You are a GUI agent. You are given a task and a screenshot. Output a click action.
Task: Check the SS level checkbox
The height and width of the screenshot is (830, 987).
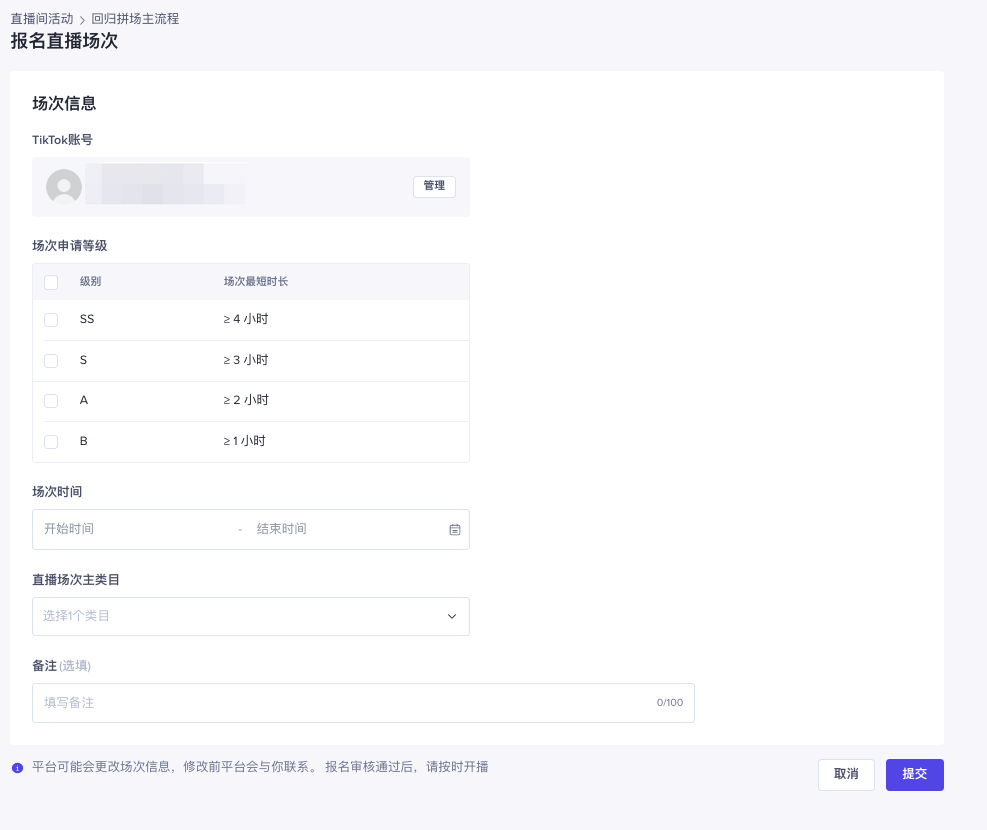[x=51, y=320]
